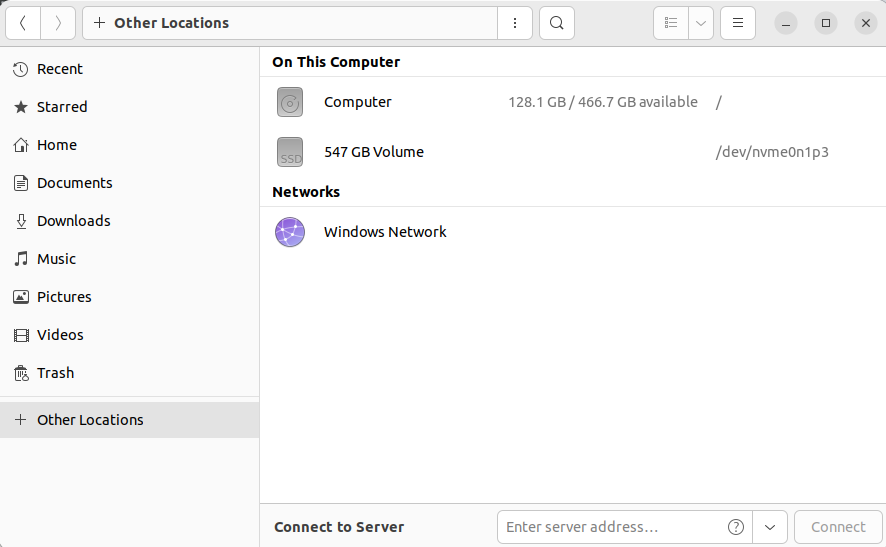
Task: Open Trash from the sidebar
Action: (55, 373)
